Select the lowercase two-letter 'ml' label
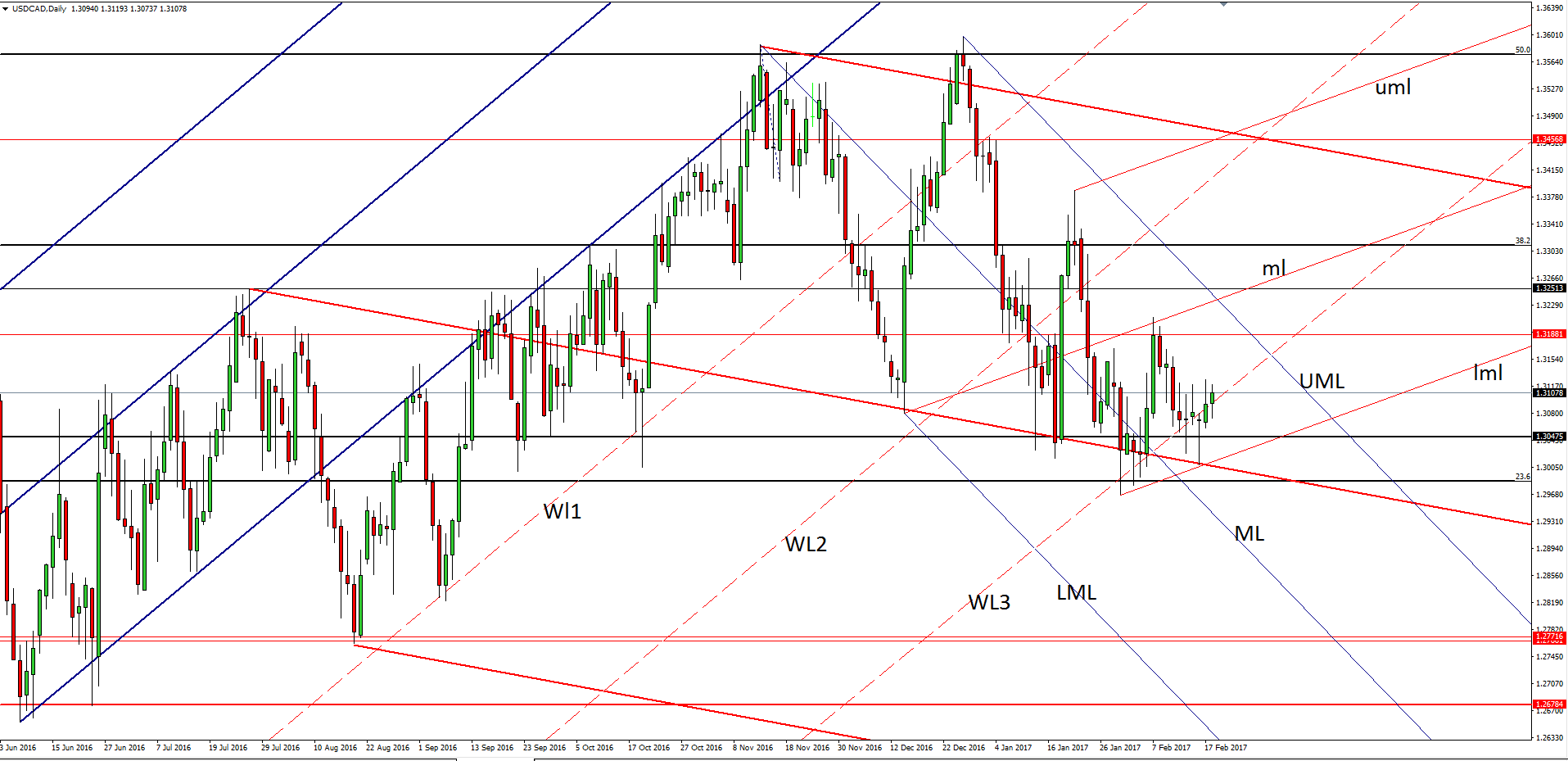The image size is (1568, 761). click(1274, 268)
